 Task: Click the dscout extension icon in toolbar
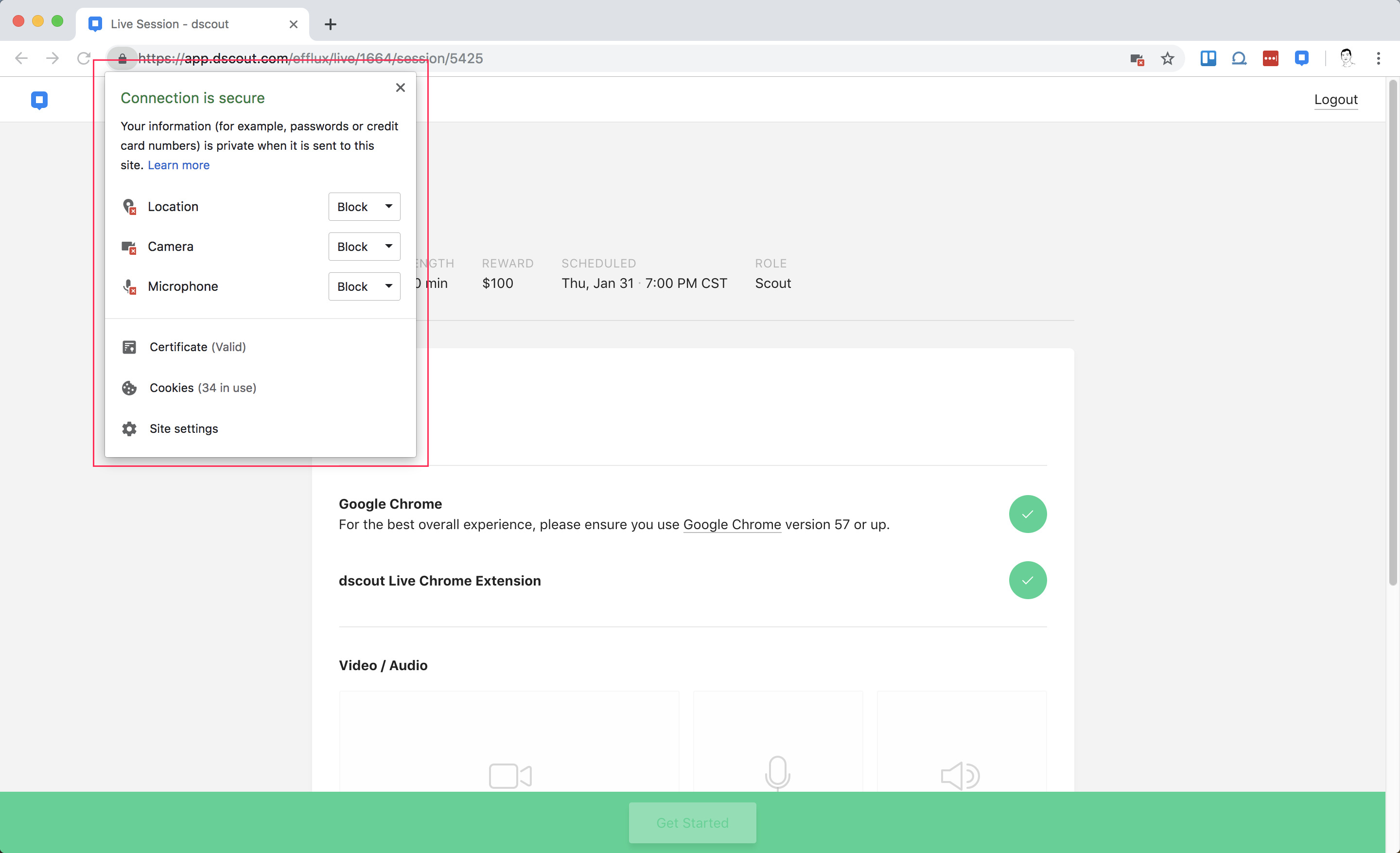(x=1301, y=58)
